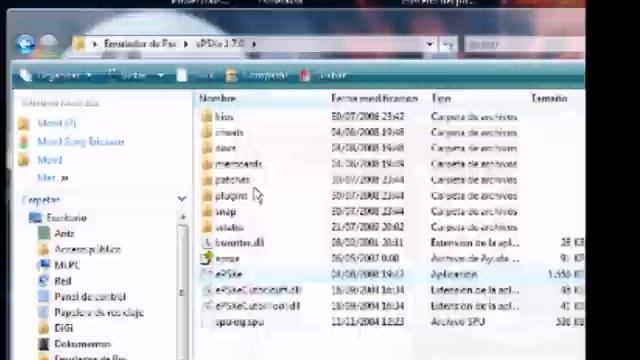The height and width of the screenshot is (360, 640).
Task: Open the Movil favorite link
Action: [50, 160]
